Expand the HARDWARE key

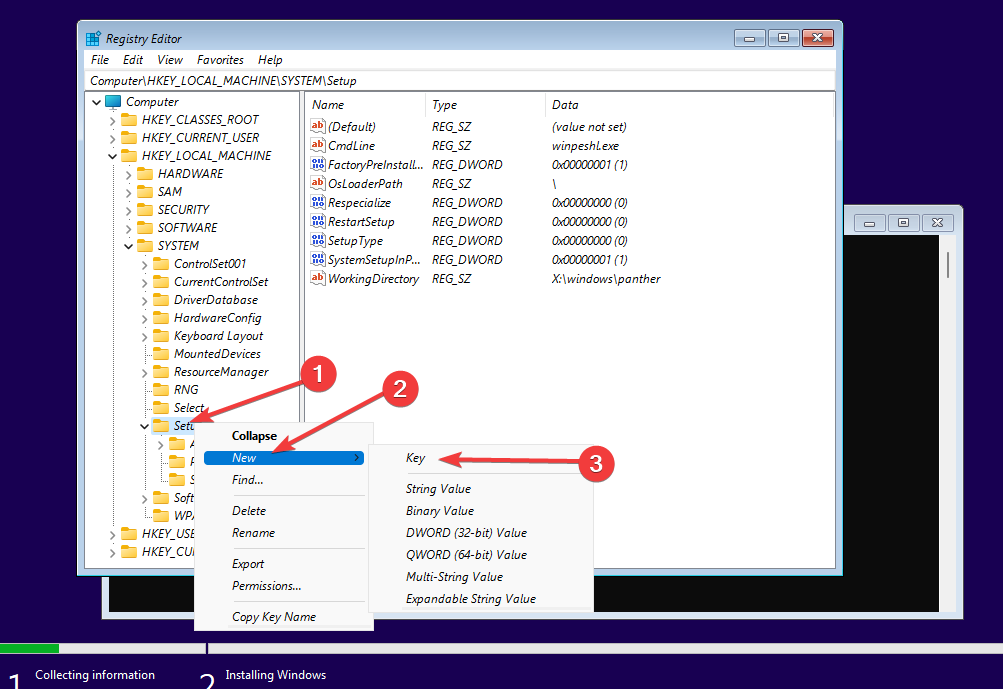click(129, 174)
